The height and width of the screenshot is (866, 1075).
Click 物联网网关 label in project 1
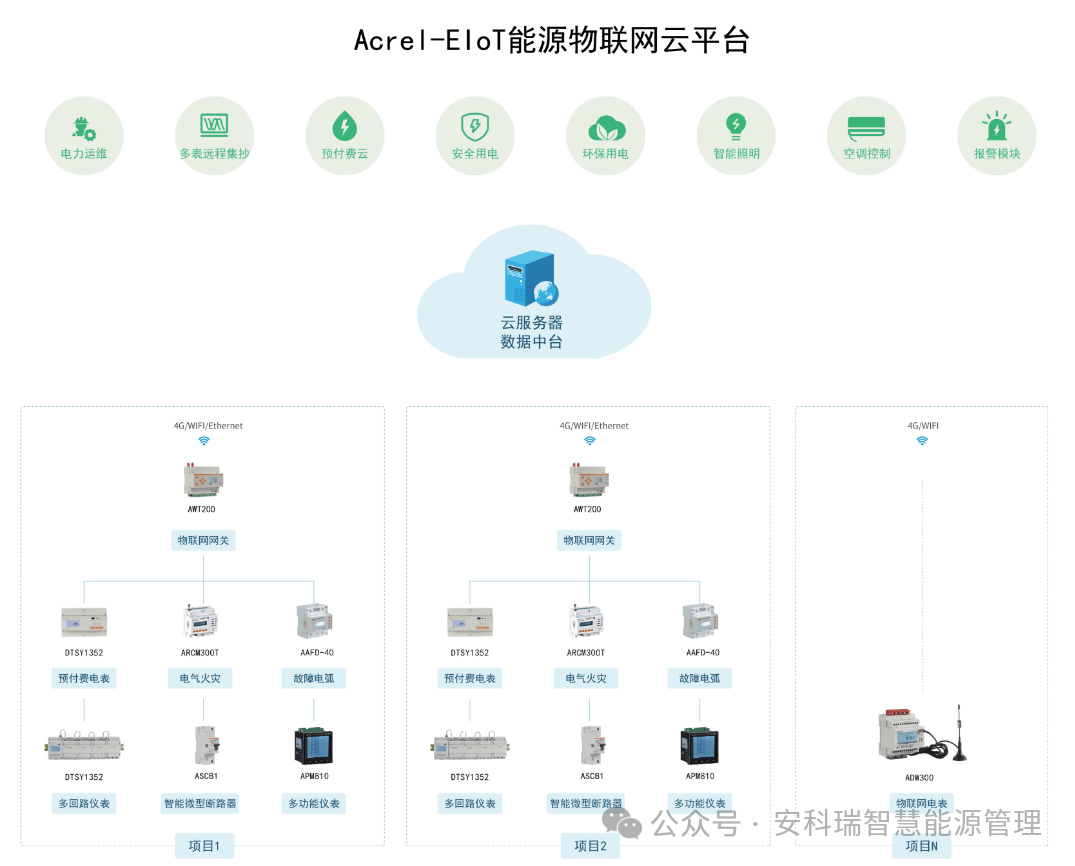pos(204,541)
